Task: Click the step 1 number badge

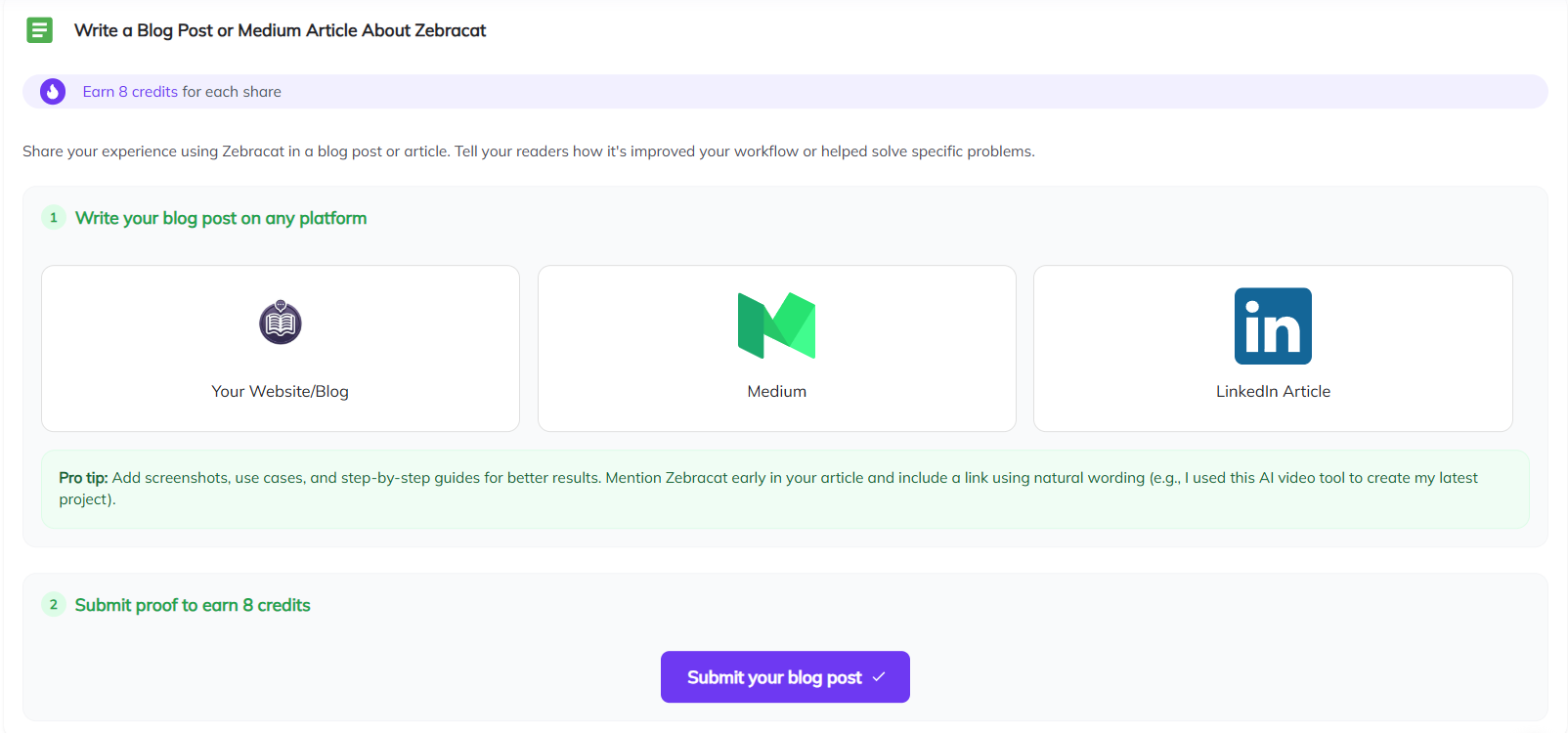Action: [x=54, y=217]
